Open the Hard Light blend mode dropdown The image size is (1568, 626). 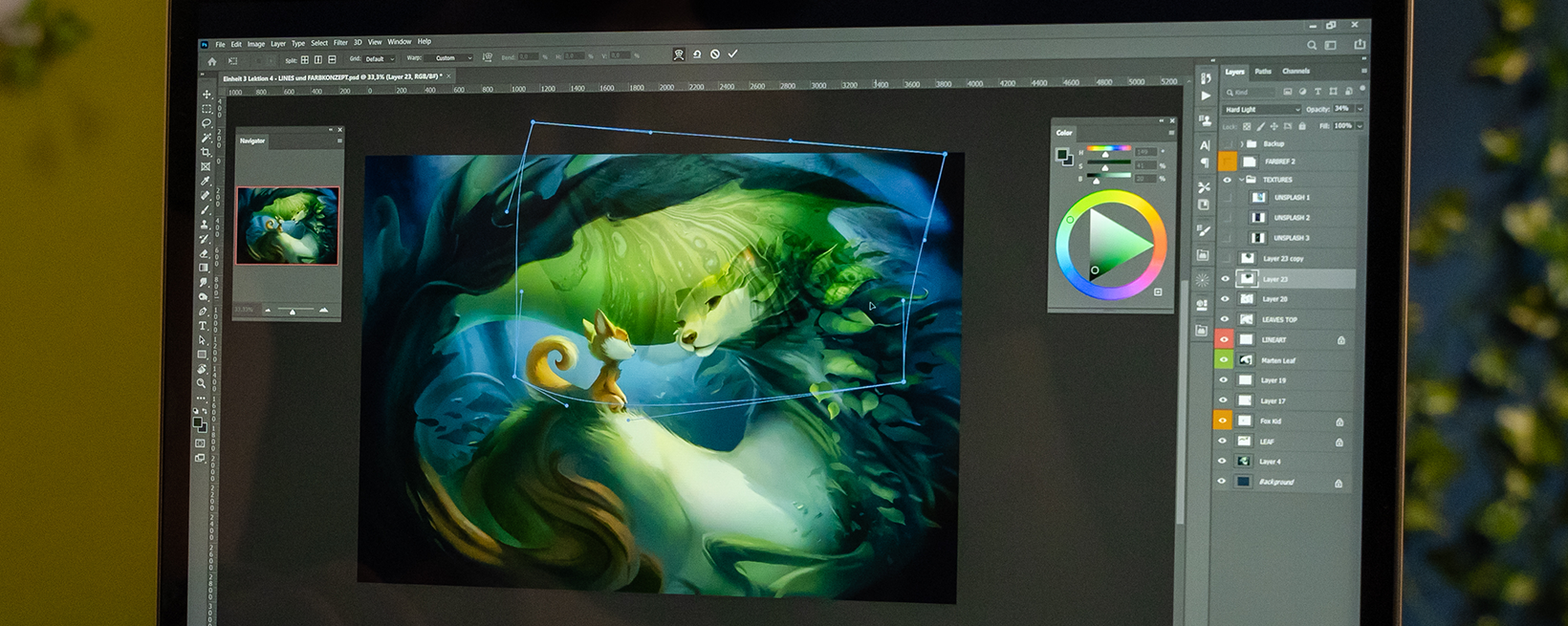point(1262,110)
